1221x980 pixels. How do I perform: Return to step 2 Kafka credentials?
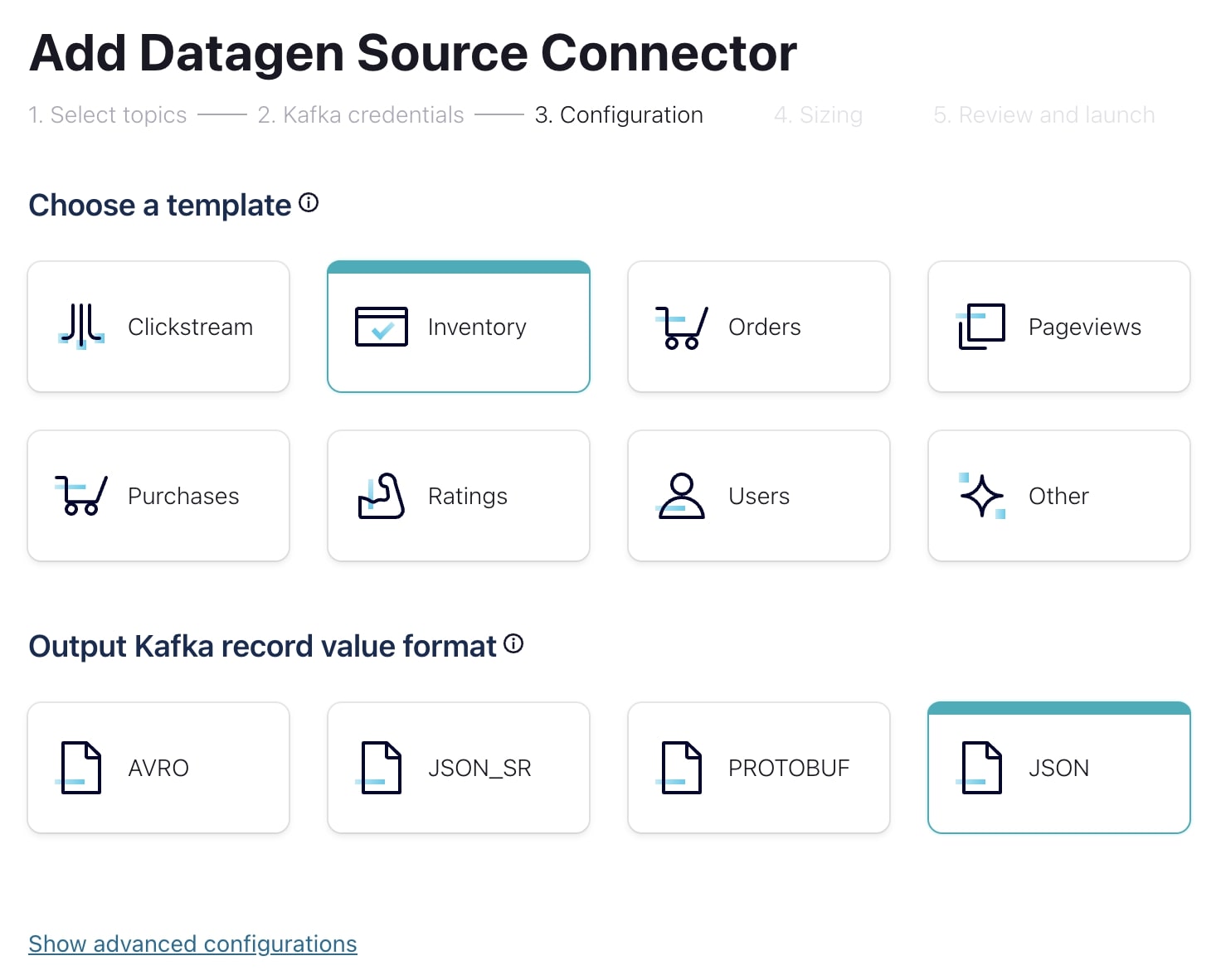(361, 114)
